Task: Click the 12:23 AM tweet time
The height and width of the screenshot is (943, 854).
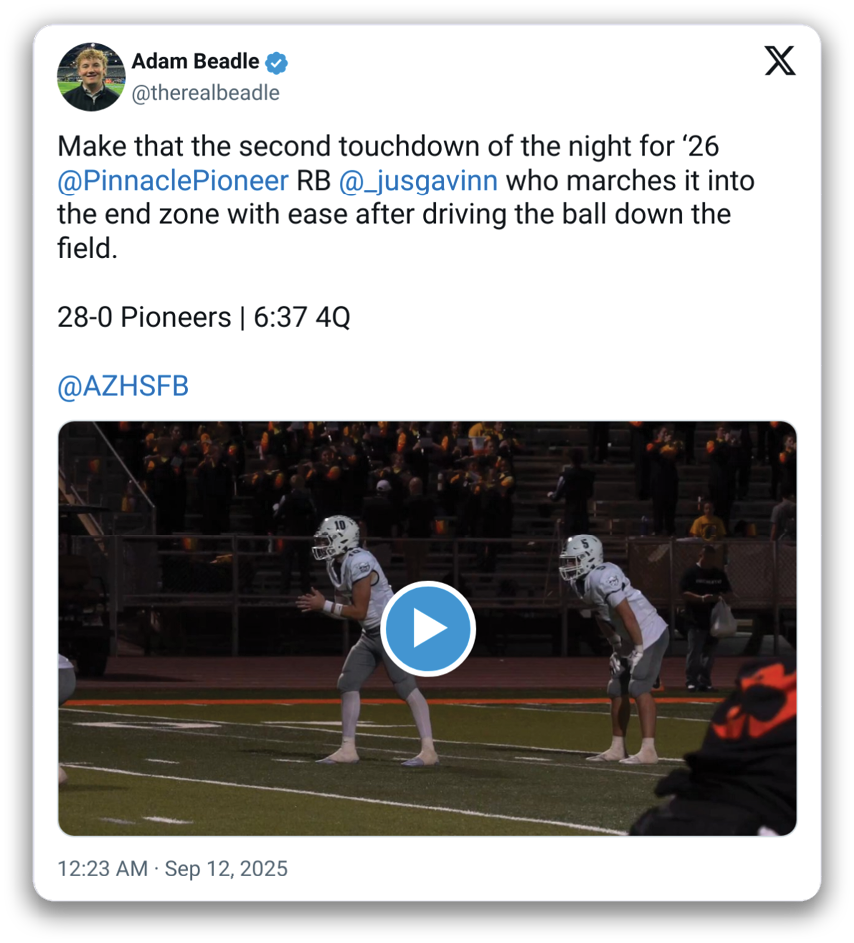Action: [x=102, y=868]
